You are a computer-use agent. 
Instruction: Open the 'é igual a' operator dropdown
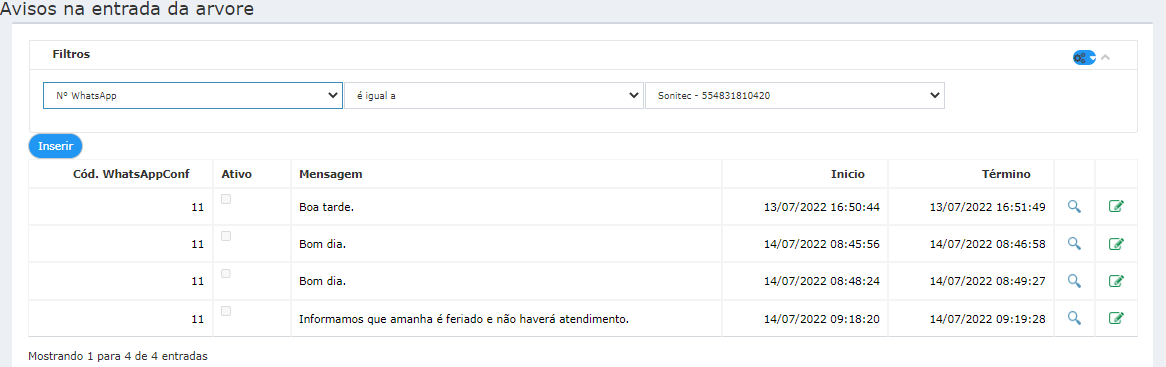click(494, 95)
